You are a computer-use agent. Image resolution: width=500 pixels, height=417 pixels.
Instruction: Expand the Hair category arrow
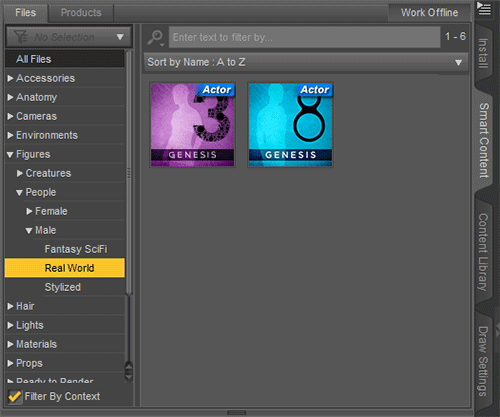[10, 306]
